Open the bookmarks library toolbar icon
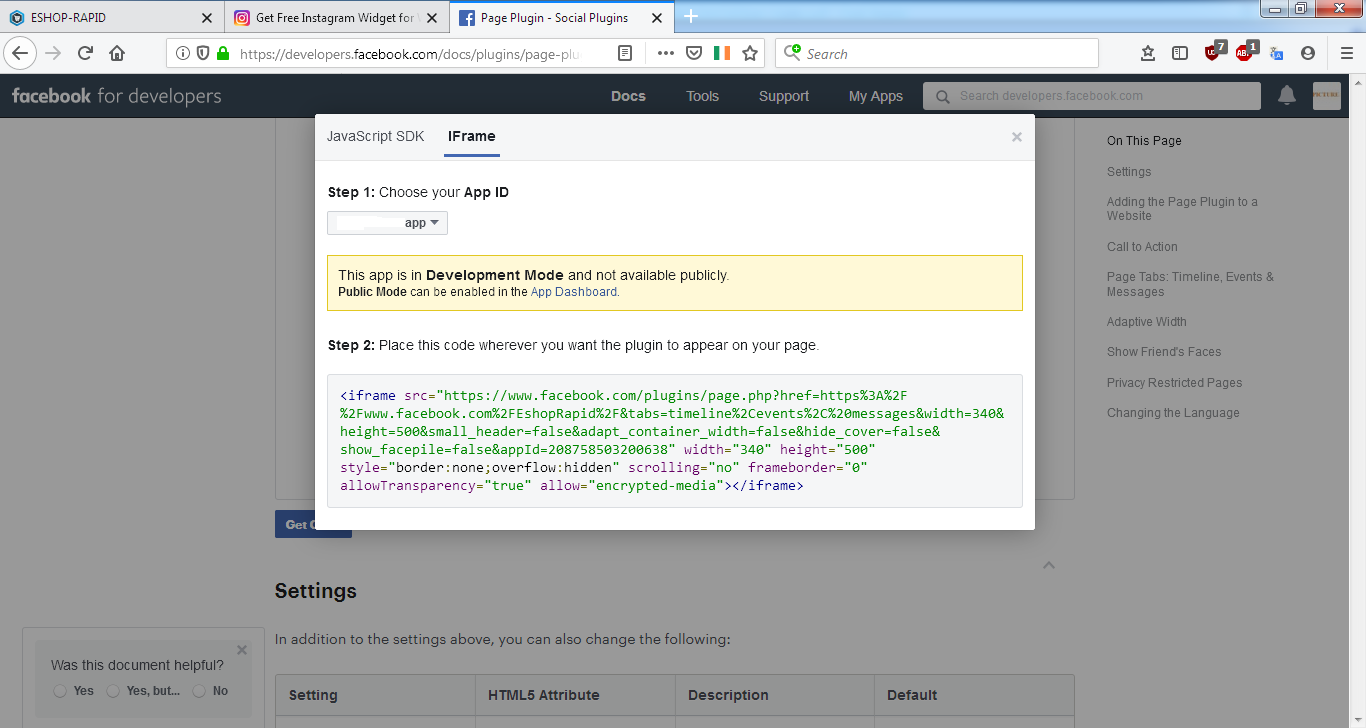This screenshot has width=1366, height=728. coord(1148,53)
